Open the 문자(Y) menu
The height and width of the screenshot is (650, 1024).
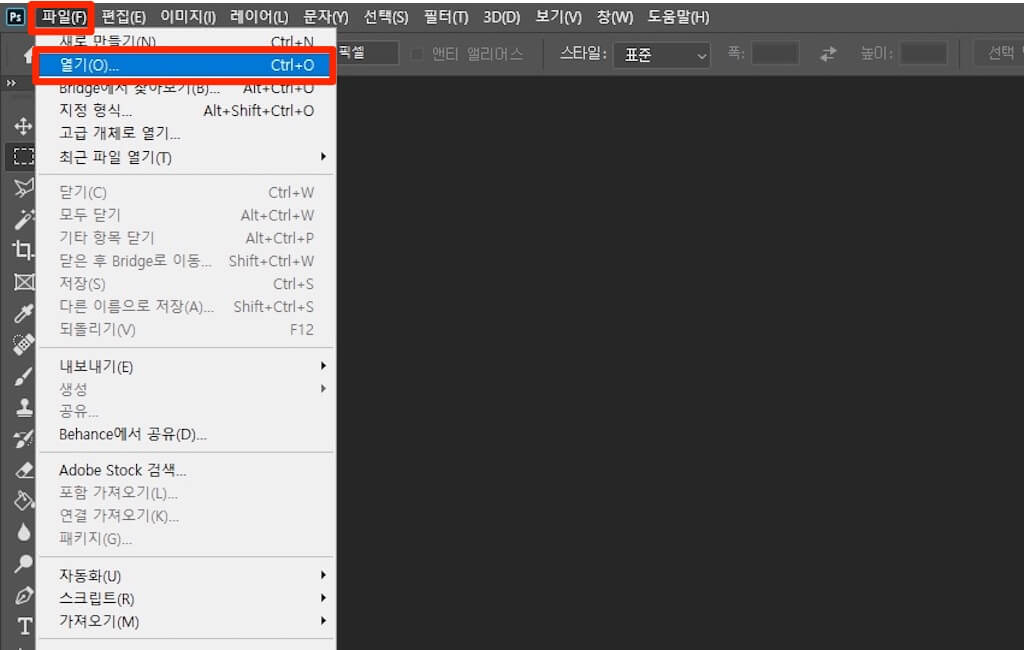[x=326, y=17]
